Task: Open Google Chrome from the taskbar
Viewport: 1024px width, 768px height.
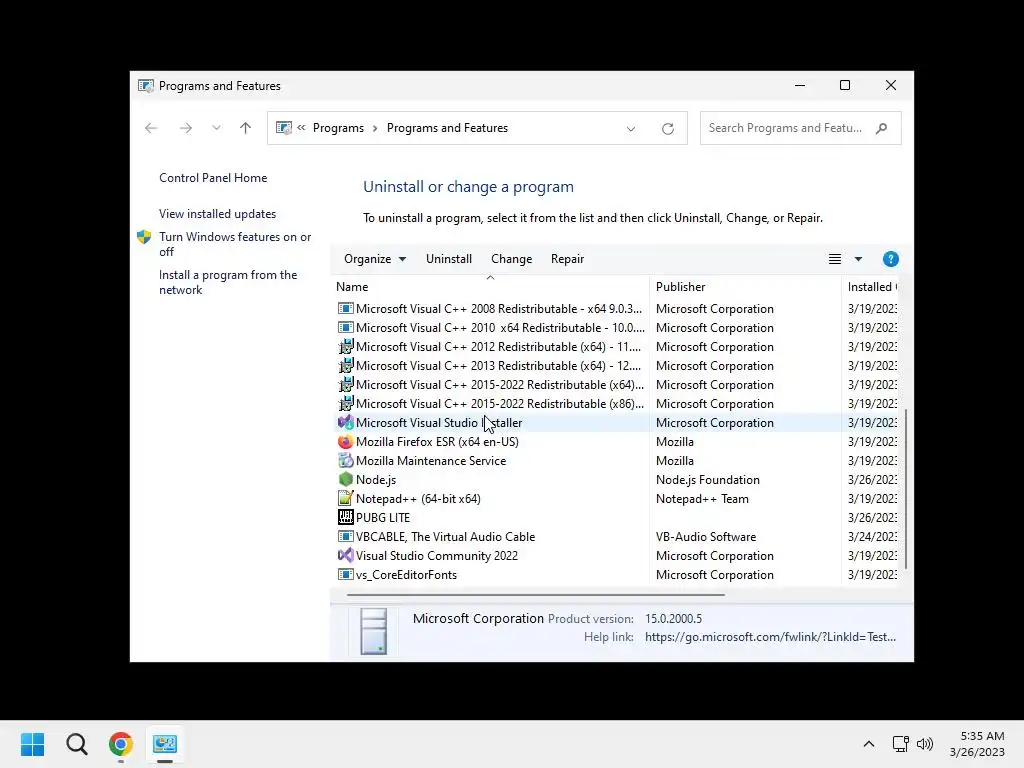Action: (x=121, y=744)
